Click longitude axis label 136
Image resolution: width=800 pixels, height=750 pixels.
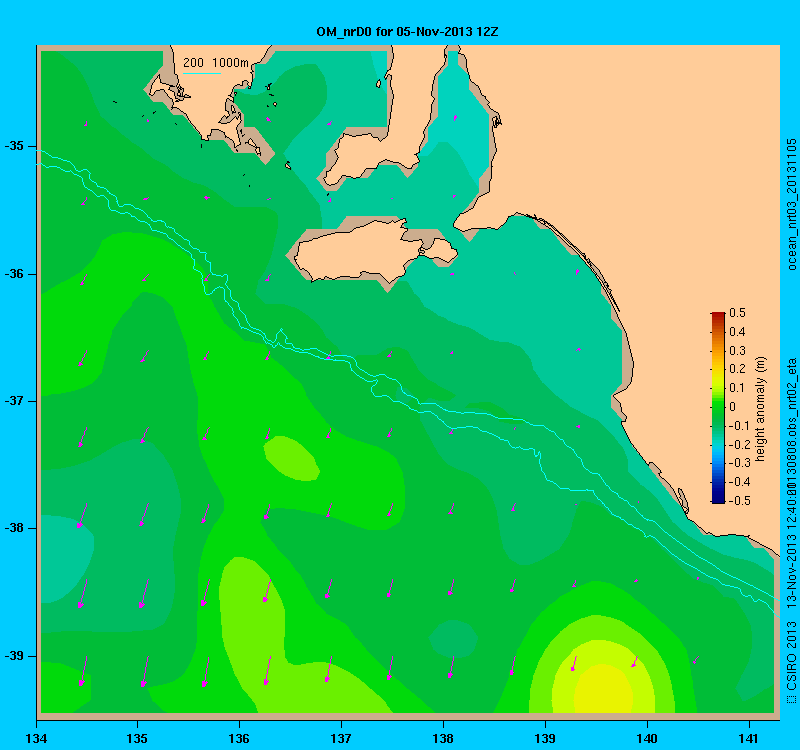239,738
